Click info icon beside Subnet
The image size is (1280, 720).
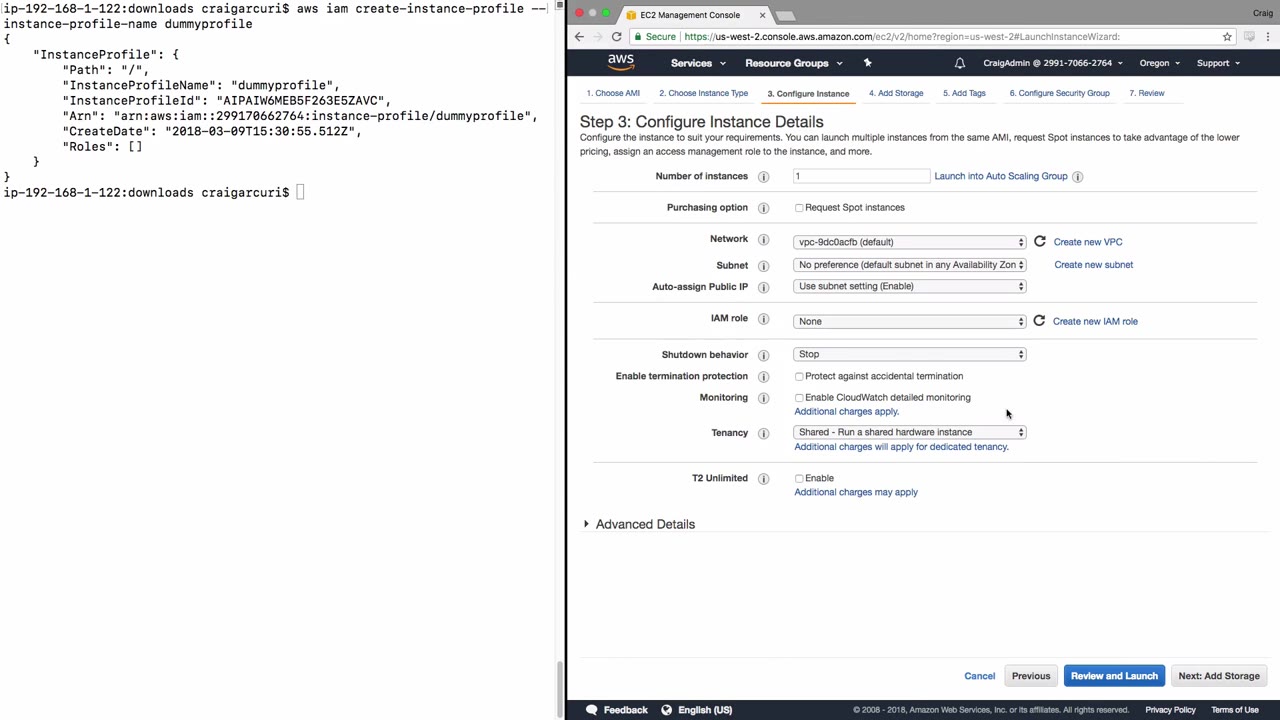tap(763, 266)
